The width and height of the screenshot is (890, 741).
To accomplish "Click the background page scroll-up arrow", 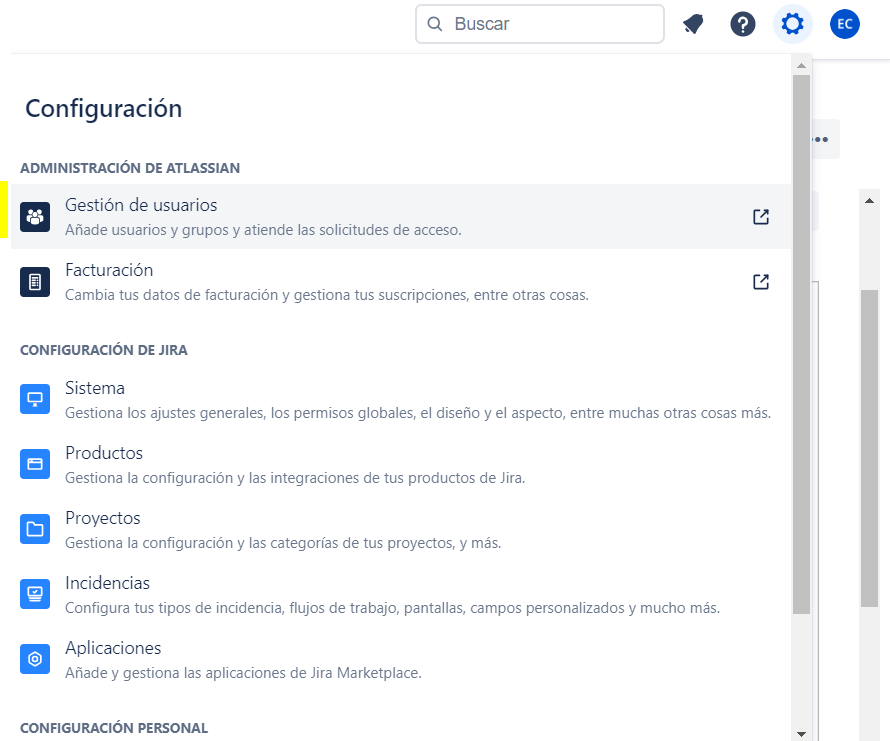I will click(870, 200).
